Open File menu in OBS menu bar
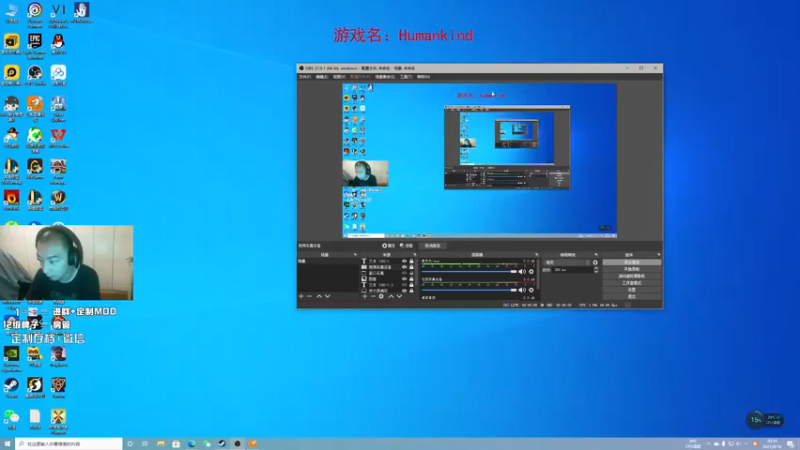This screenshot has height=450, width=800. click(305, 77)
